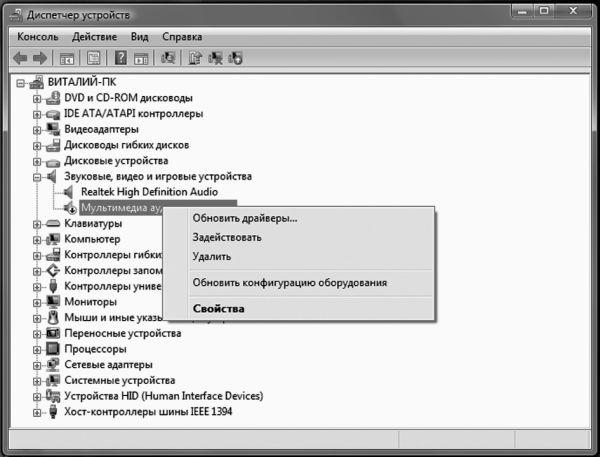The width and height of the screenshot is (600, 457).
Task: Choose Задействовать in the context menu
Action: click(x=226, y=238)
